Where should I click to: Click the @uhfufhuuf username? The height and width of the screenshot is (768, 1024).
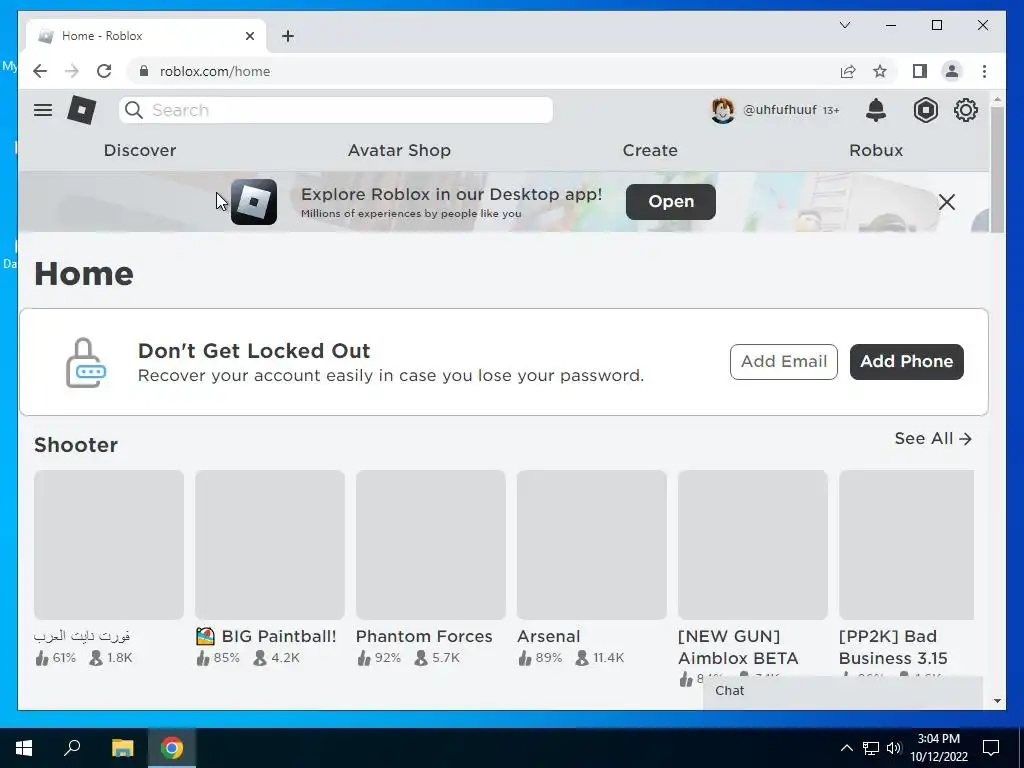780,110
